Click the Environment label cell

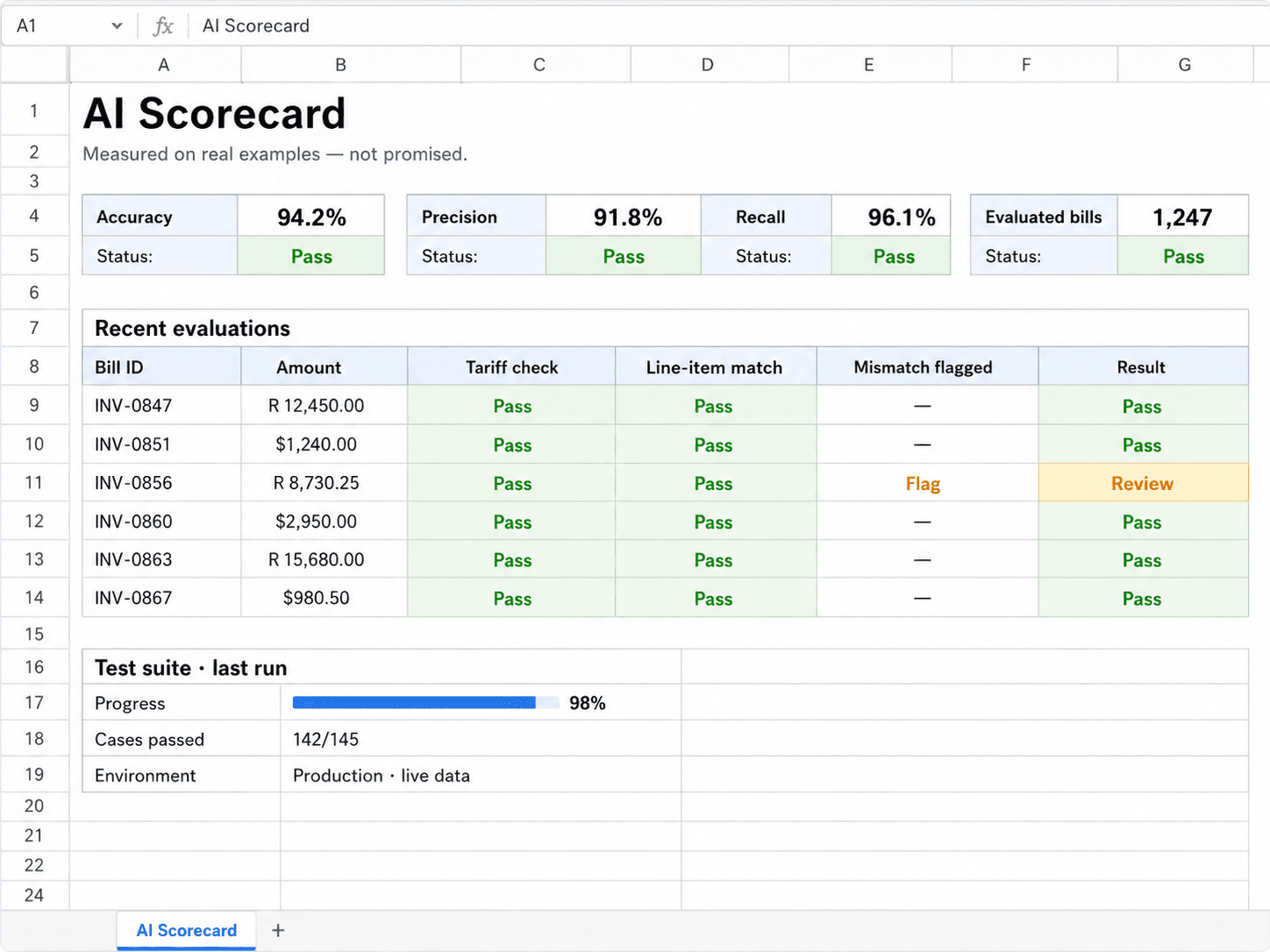tap(182, 775)
